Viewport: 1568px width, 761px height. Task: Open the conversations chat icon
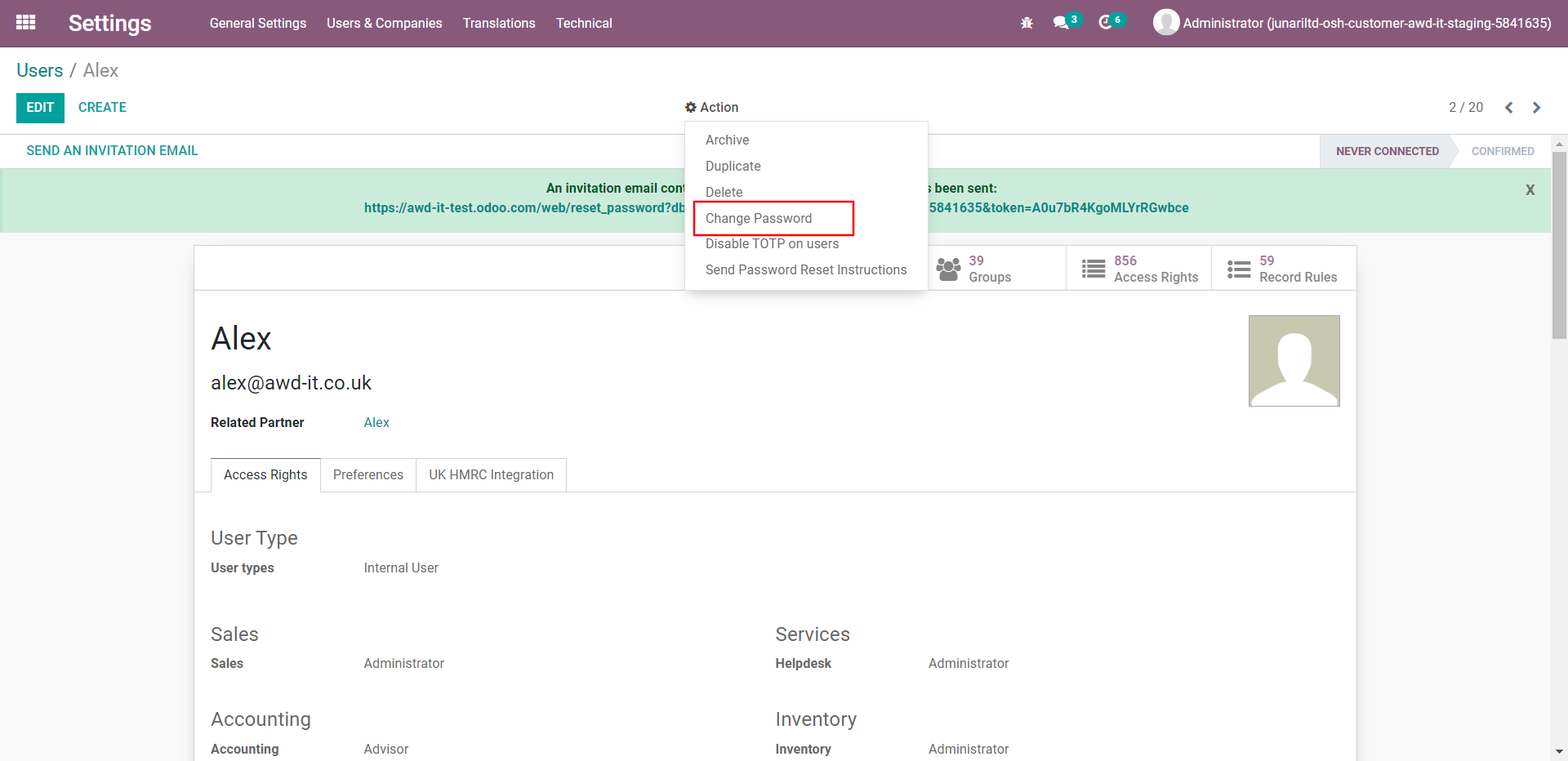1061,23
